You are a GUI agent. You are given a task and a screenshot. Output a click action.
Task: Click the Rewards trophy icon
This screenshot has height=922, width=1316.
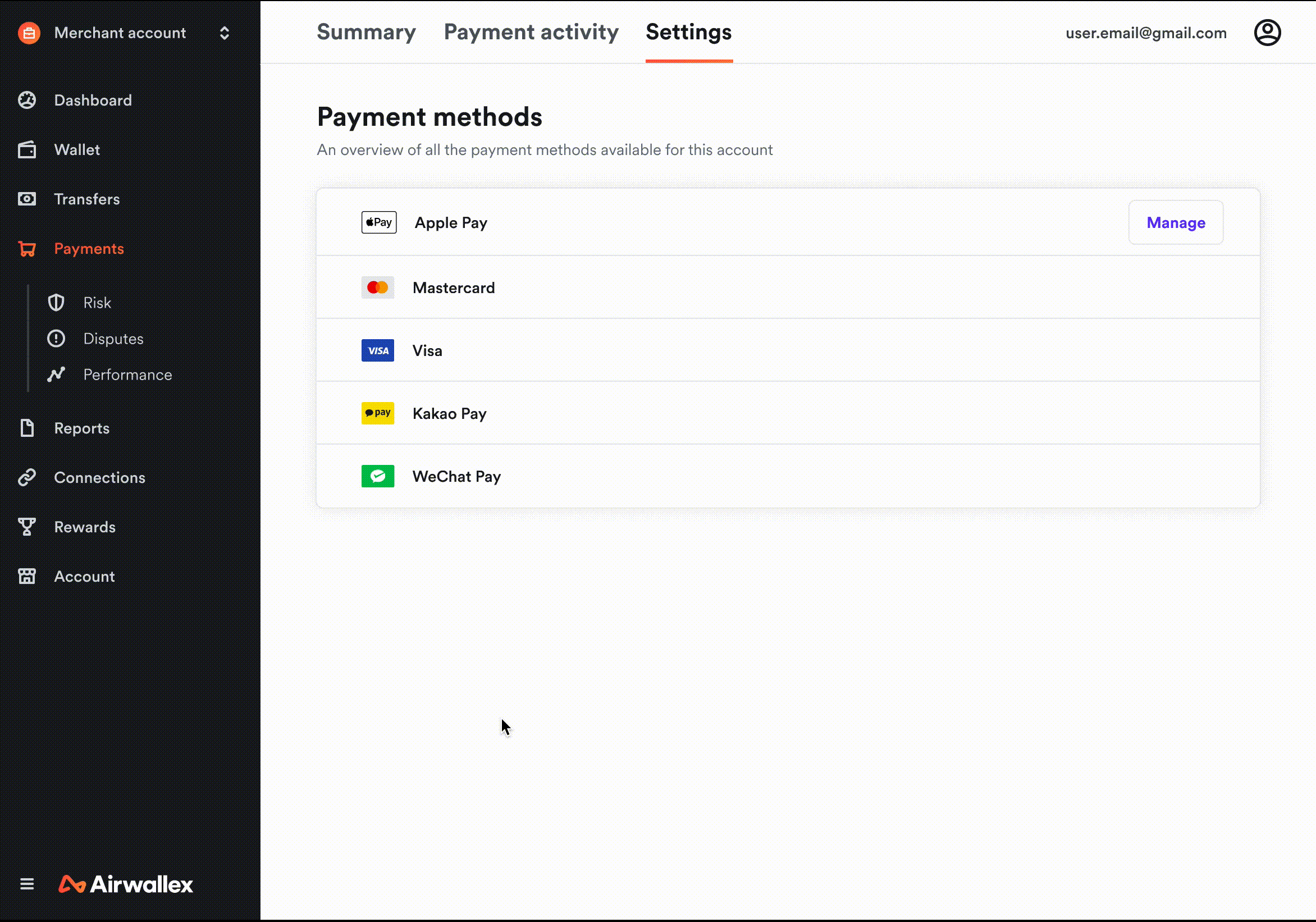coord(27,527)
